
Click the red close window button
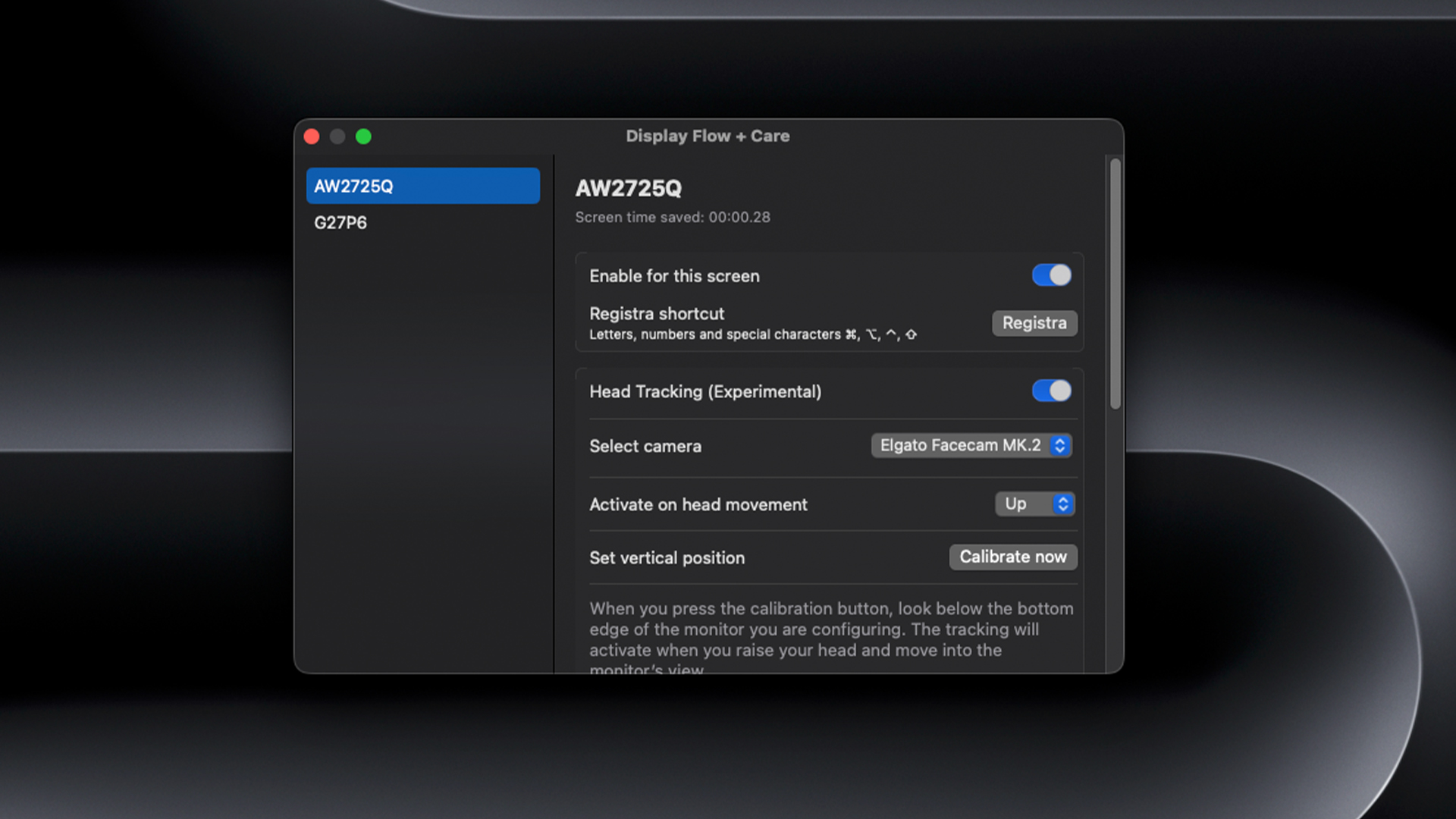[312, 136]
